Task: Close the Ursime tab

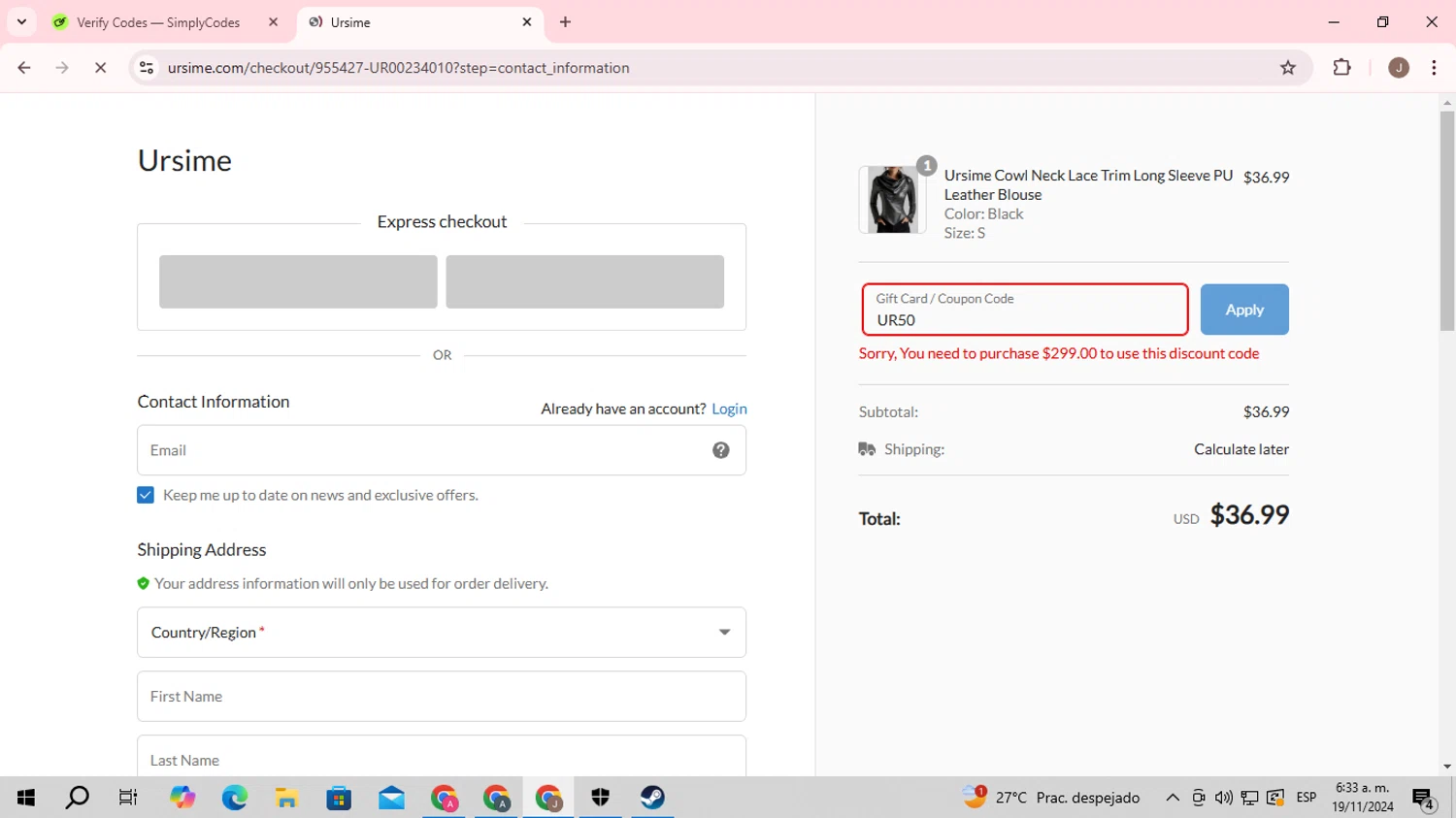Action: click(x=527, y=22)
